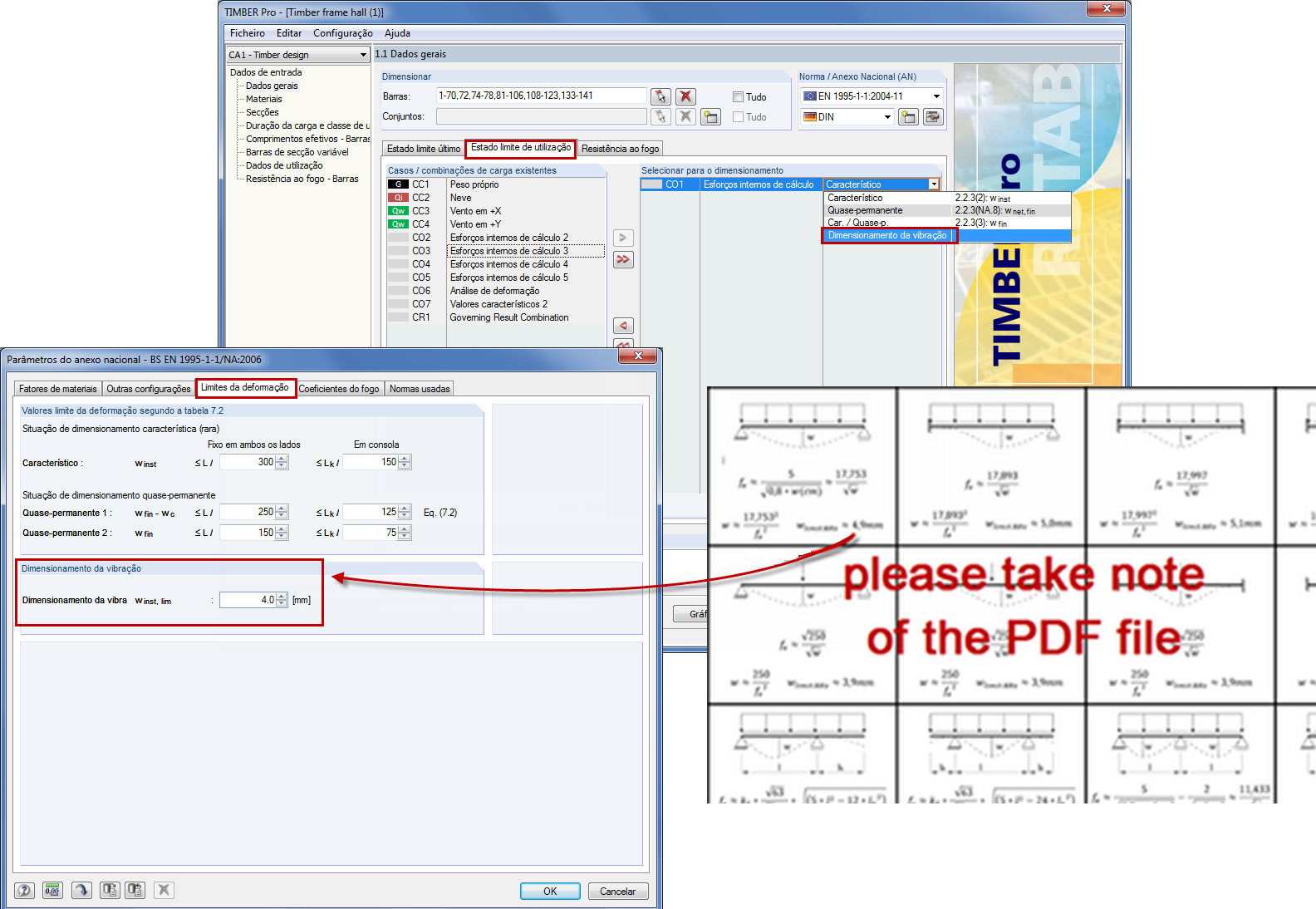
Task: Close the TIMBER Pro window
Action: 1106,8
